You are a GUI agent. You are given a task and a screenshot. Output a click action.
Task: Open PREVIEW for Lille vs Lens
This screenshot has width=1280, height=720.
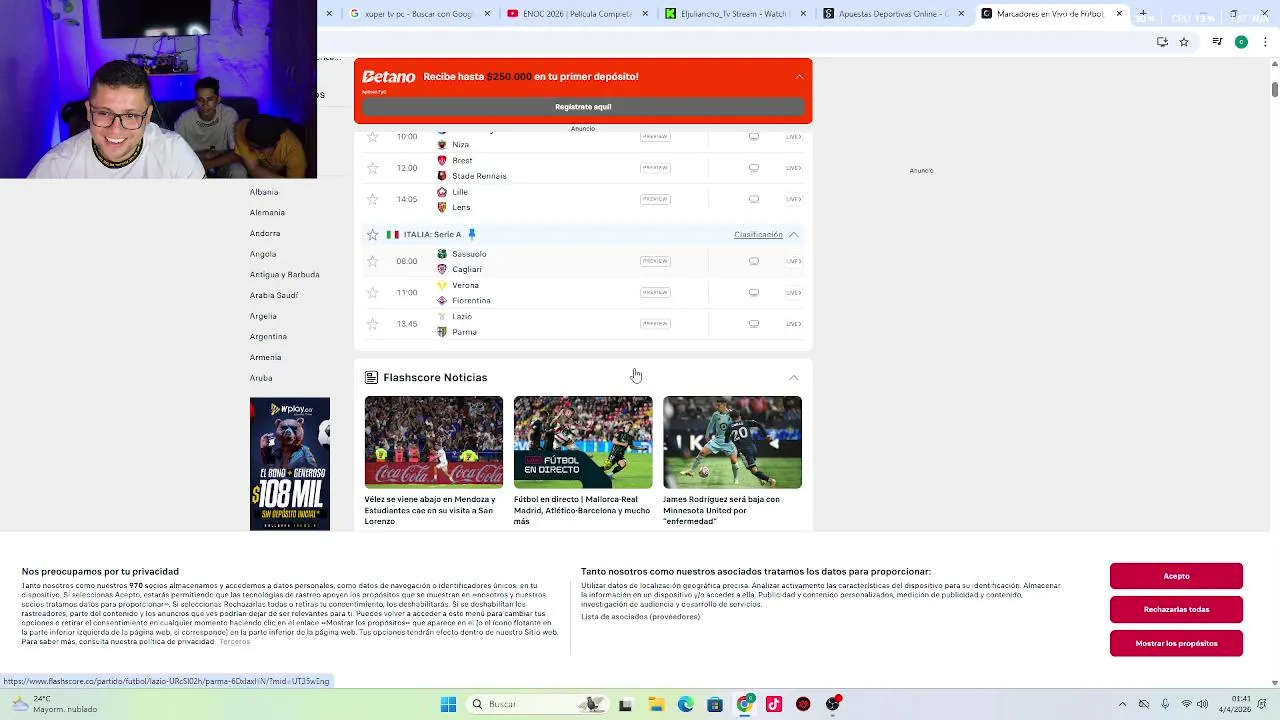point(655,199)
